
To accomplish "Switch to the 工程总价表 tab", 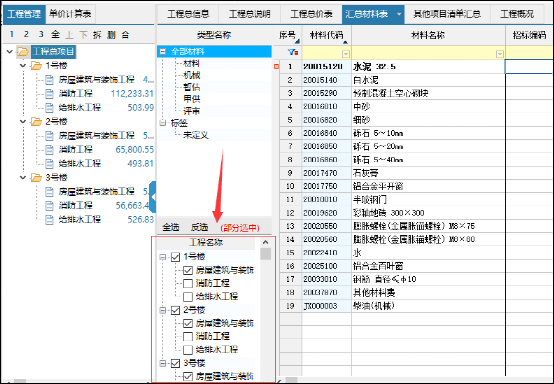I will point(311,14).
